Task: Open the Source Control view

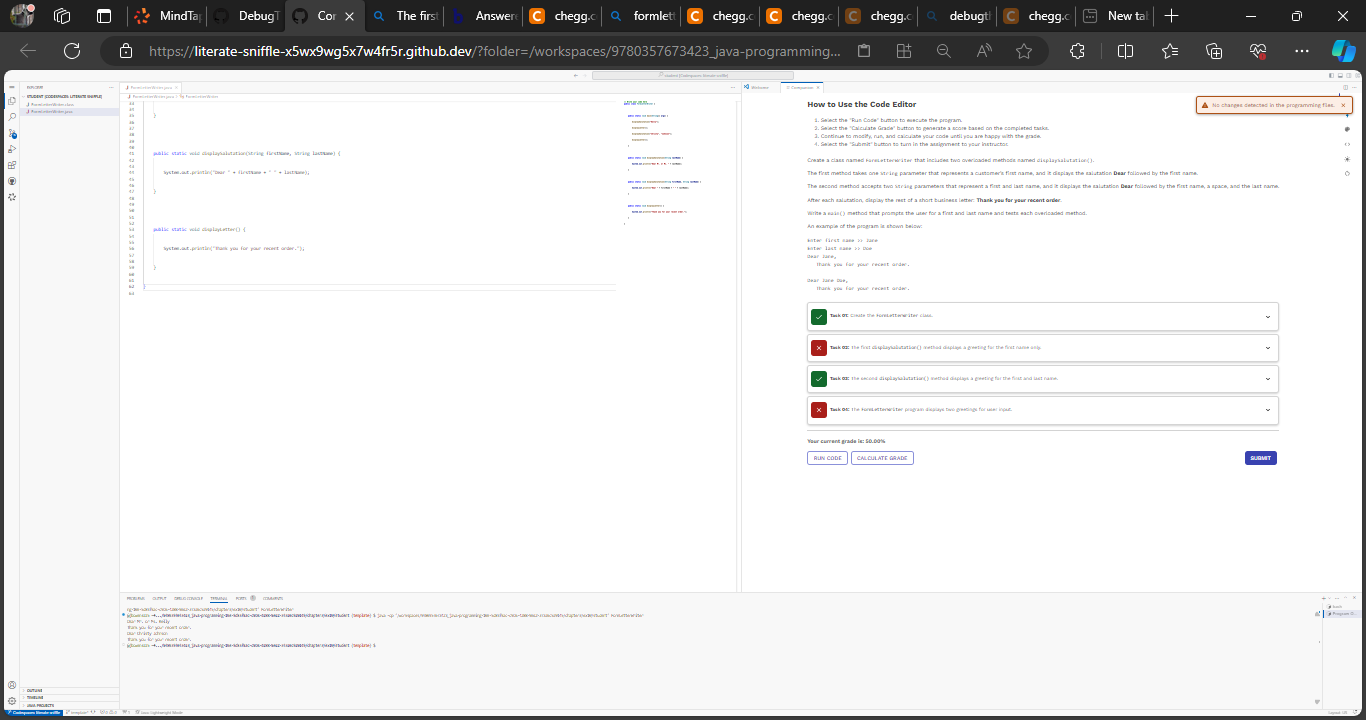Action: pyautogui.click(x=12, y=133)
